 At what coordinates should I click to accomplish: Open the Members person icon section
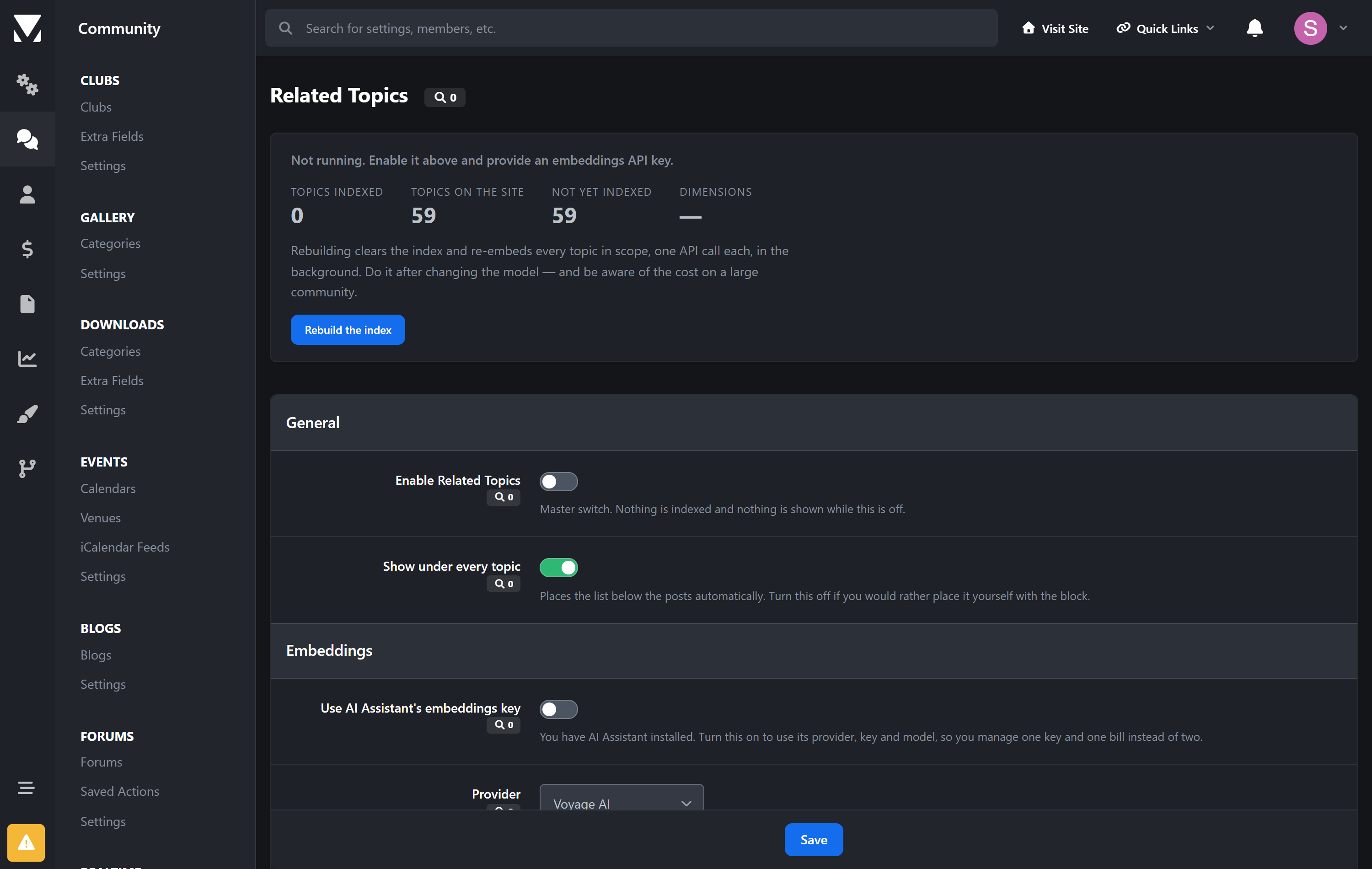coord(27,194)
